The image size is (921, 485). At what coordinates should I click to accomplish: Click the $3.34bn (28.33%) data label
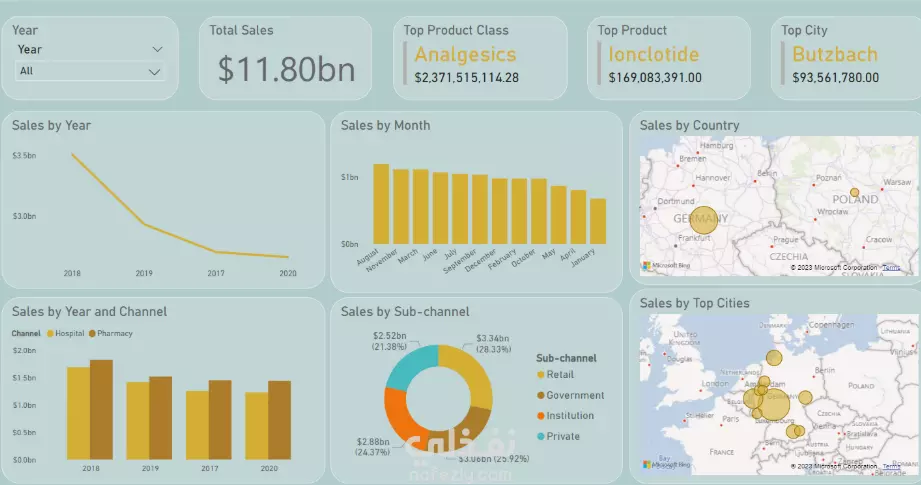pyautogui.click(x=492, y=343)
